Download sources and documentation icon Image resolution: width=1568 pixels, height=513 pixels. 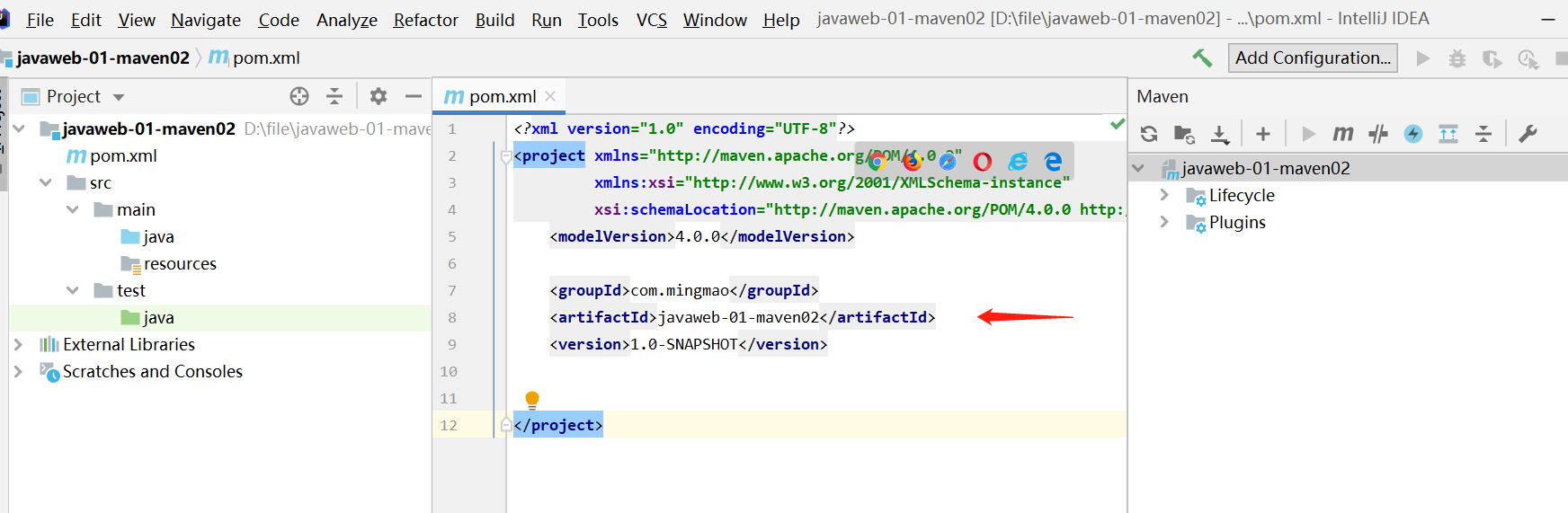tap(1220, 134)
